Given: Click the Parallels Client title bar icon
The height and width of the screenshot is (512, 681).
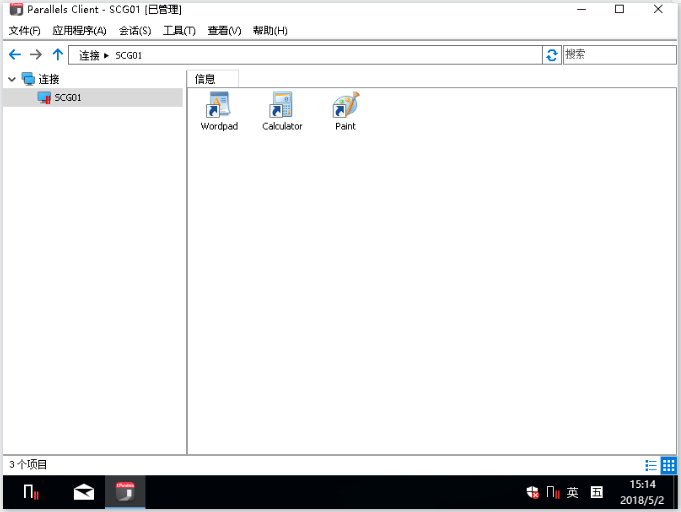Looking at the screenshot, I should (16, 9).
